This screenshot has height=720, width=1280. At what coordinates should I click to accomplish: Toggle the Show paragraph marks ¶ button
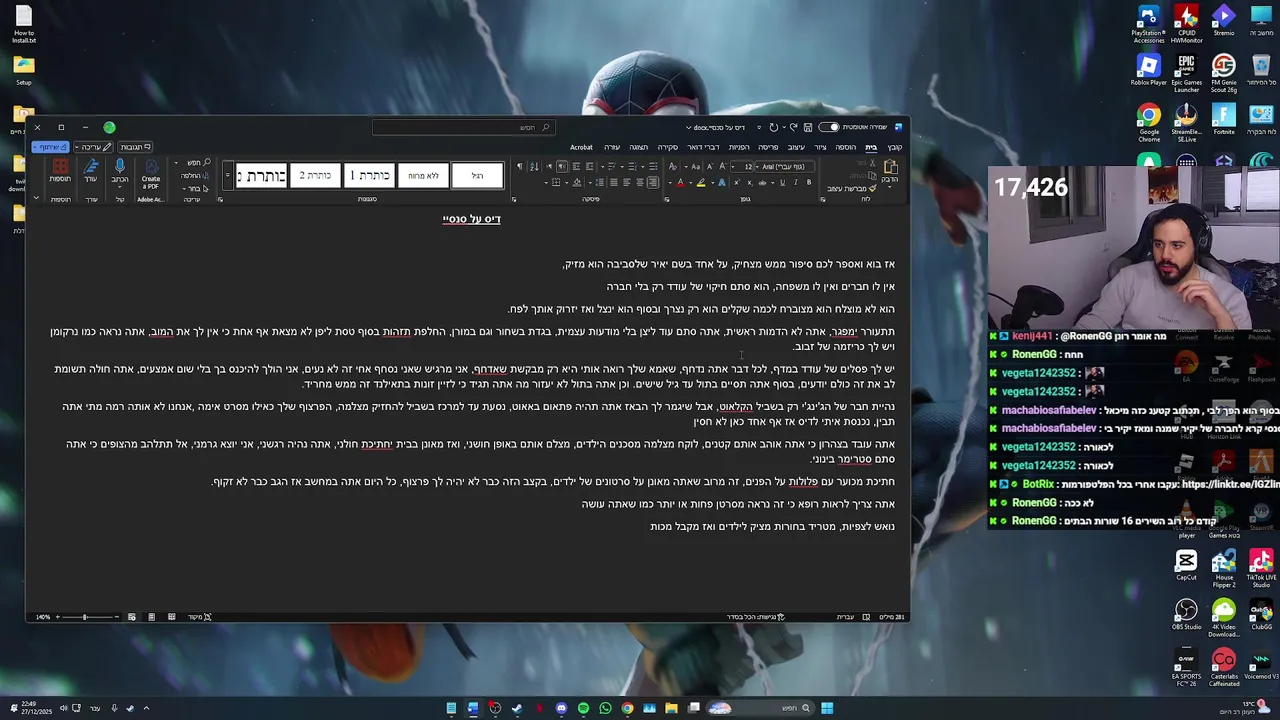(x=520, y=167)
